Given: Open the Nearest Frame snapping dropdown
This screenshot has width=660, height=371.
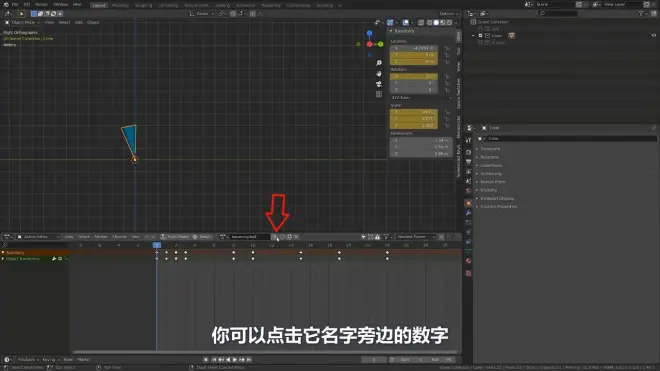Looking at the screenshot, I should 416,237.
